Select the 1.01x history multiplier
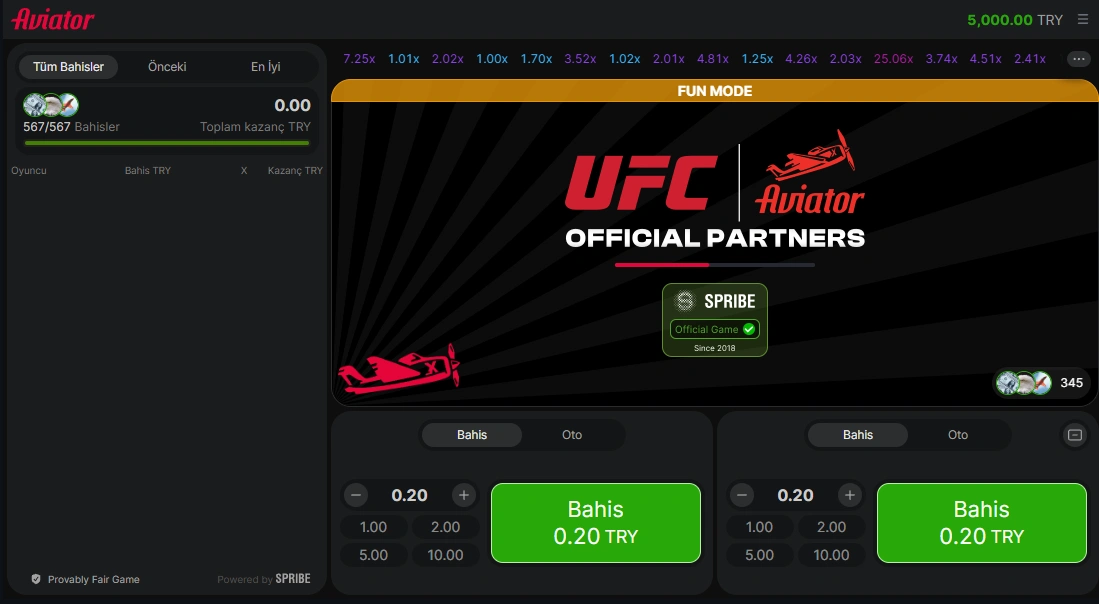This screenshot has height=604, width=1099. pos(404,59)
